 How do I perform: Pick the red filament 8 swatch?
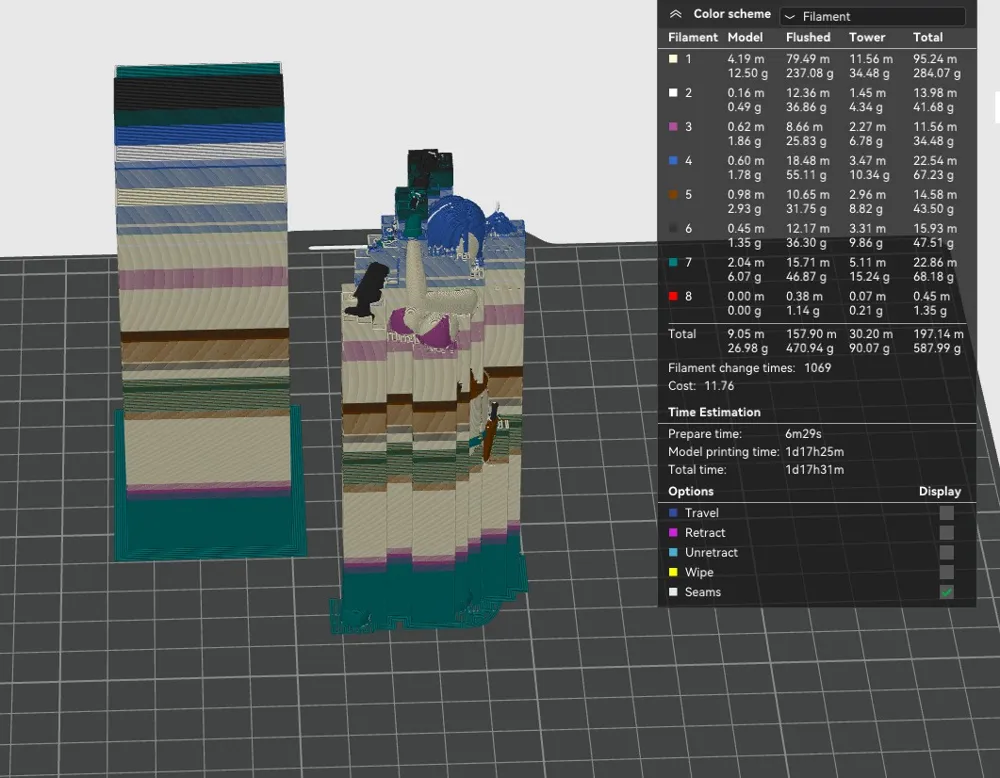pos(673,297)
